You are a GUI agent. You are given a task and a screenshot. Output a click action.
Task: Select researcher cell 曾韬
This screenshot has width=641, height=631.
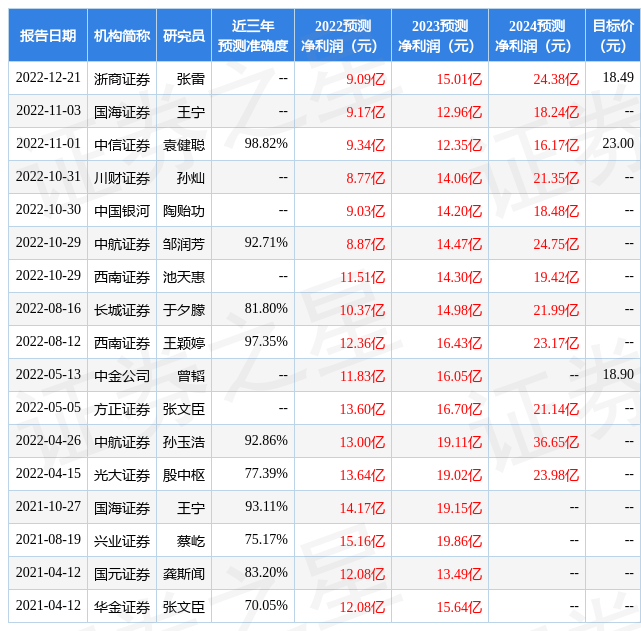pyautogui.click(x=191, y=376)
